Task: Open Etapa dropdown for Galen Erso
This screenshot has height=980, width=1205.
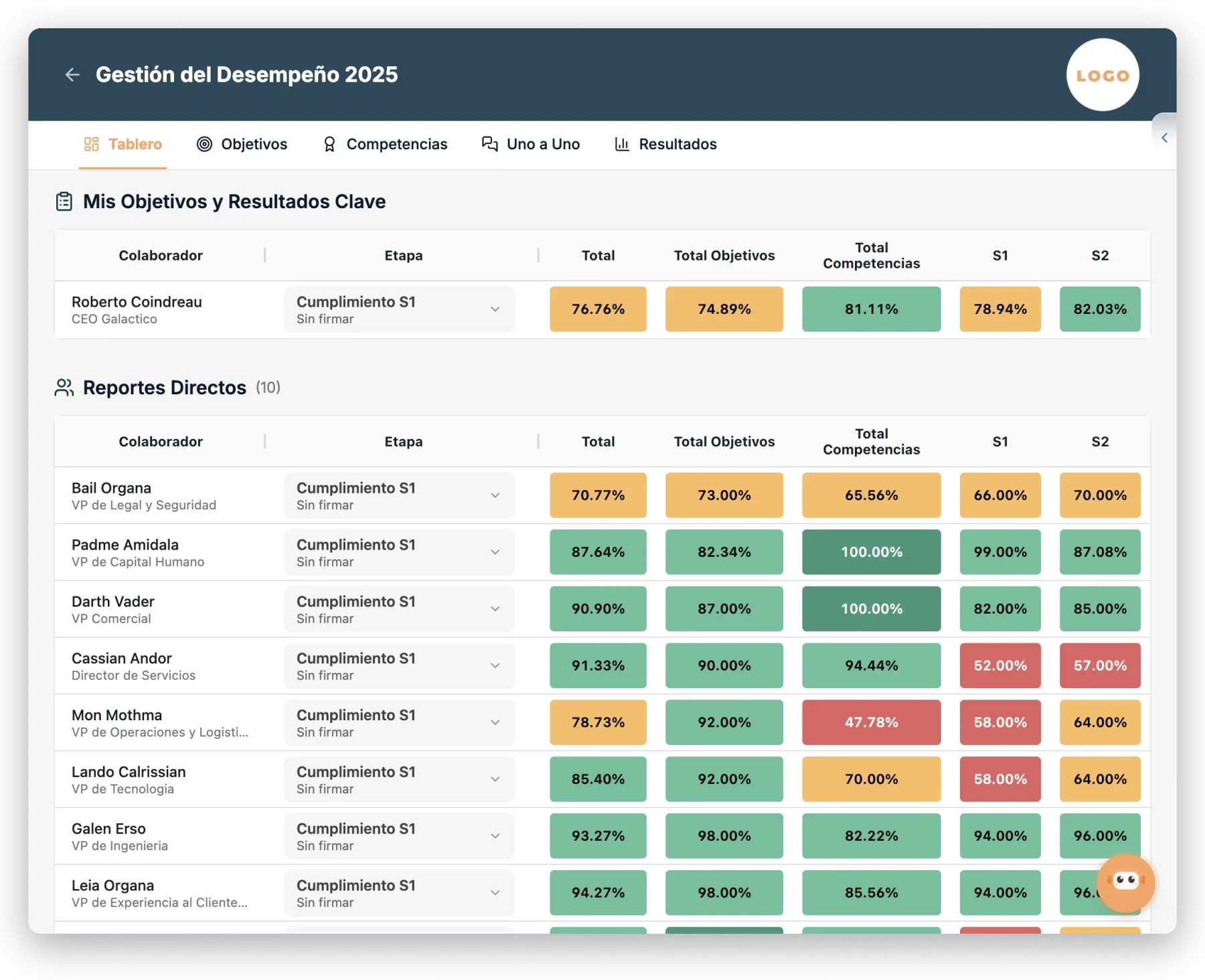Action: coord(400,836)
